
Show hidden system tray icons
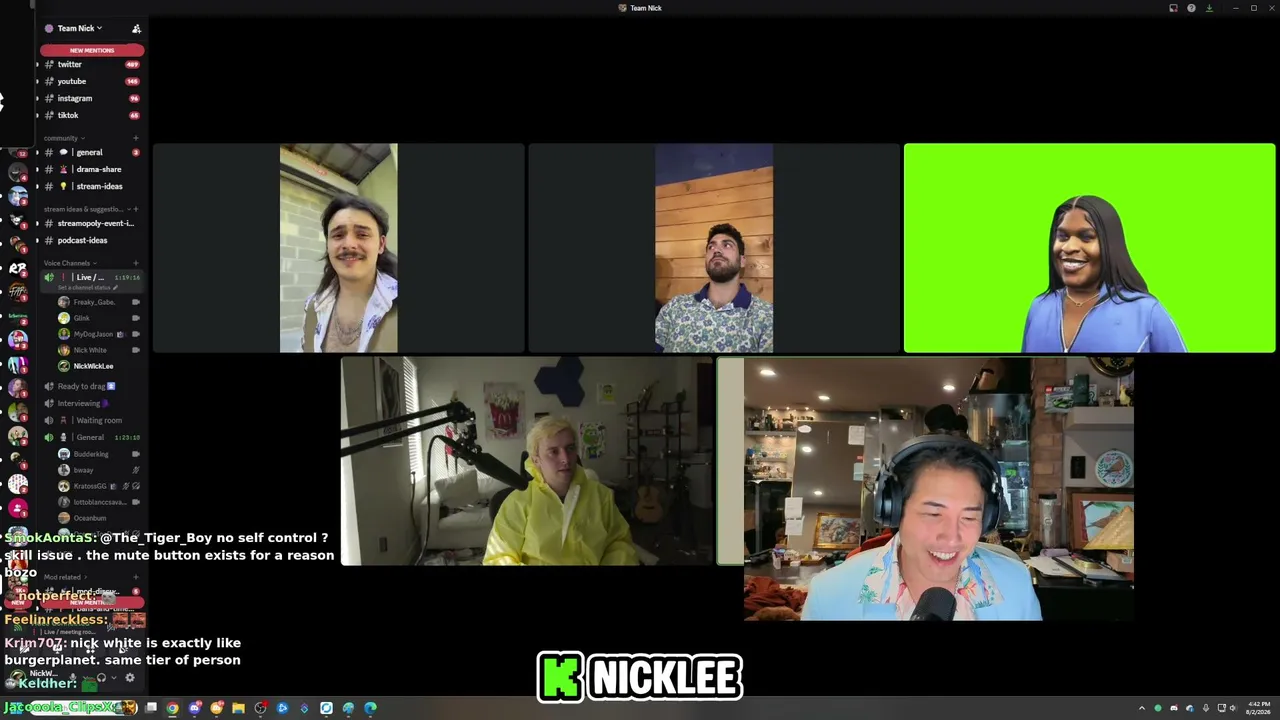(1142, 708)
